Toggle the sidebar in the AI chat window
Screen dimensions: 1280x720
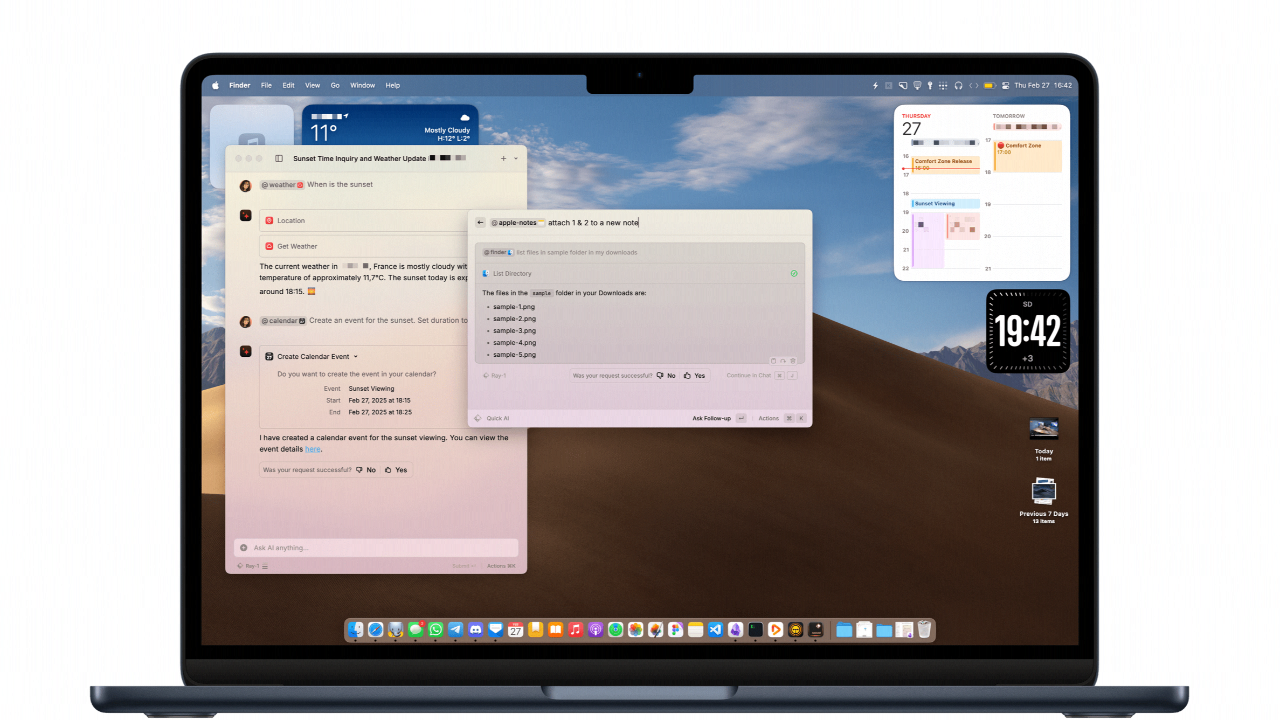[x=279, y=158]
